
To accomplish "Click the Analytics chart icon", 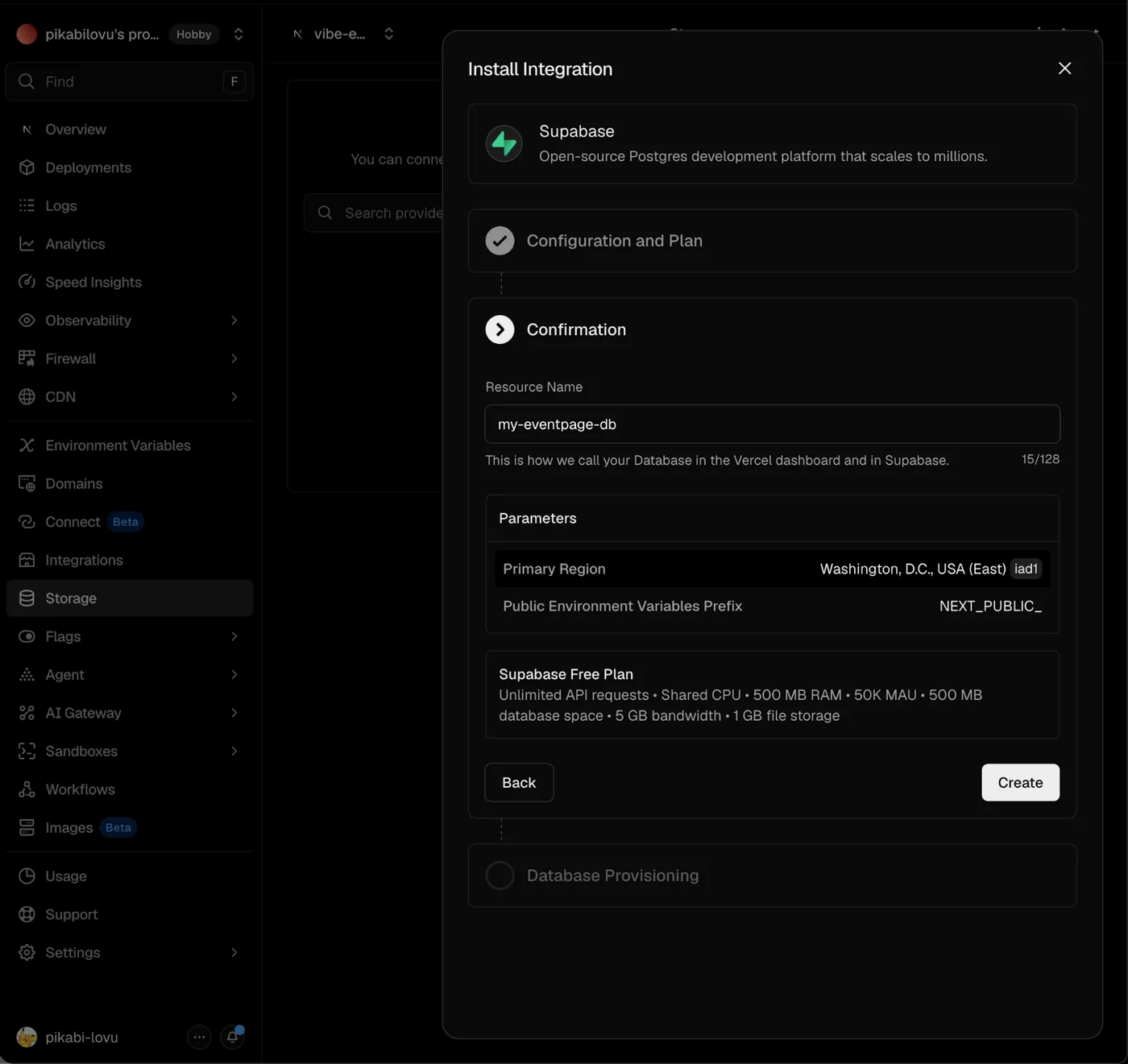I will point(27,244).
